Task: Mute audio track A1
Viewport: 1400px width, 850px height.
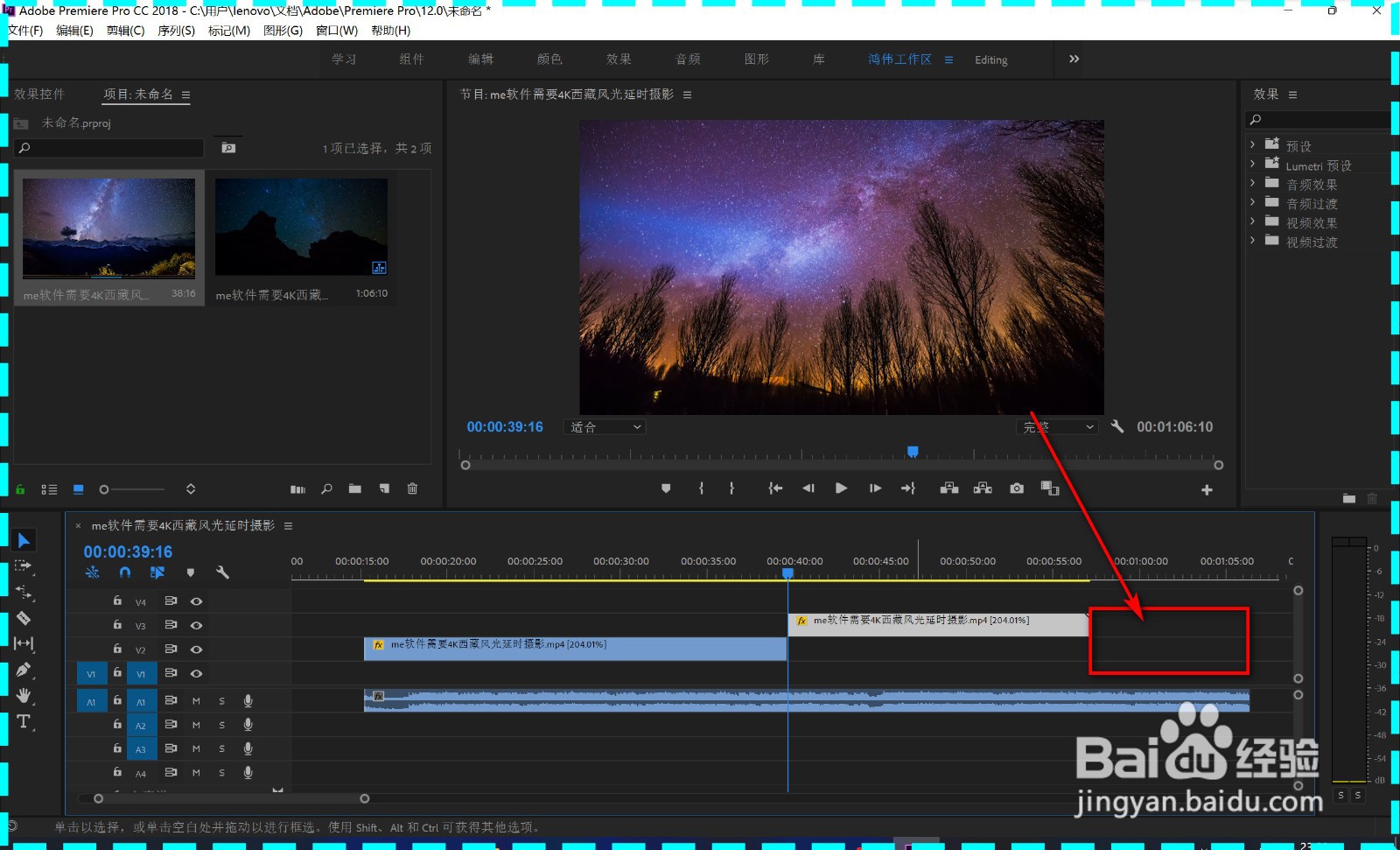Action: [196, 701]
